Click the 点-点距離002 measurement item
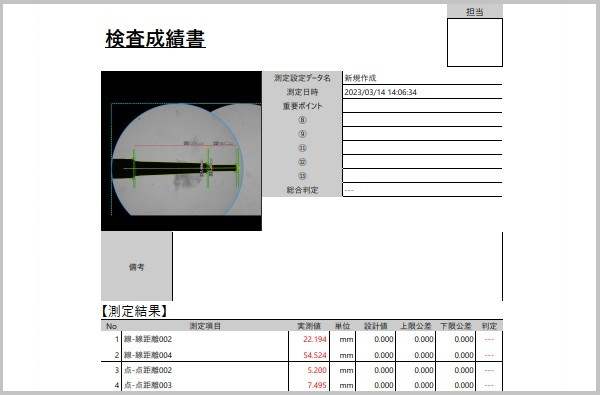The image size is (600, 395). [148, 370]
